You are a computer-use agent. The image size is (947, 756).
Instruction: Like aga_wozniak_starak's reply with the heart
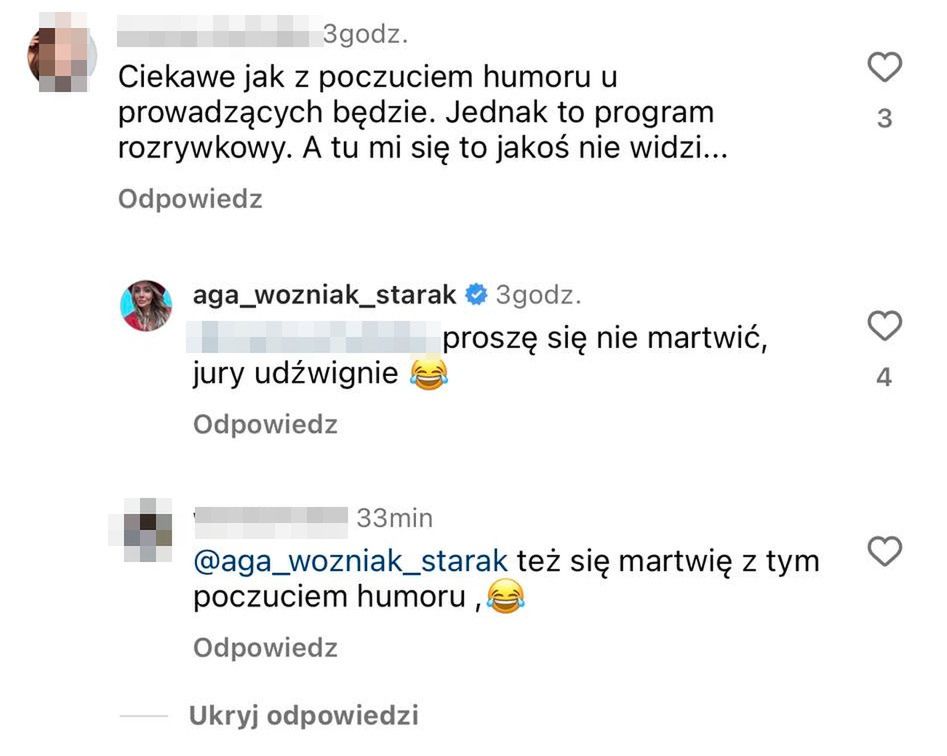884,326
